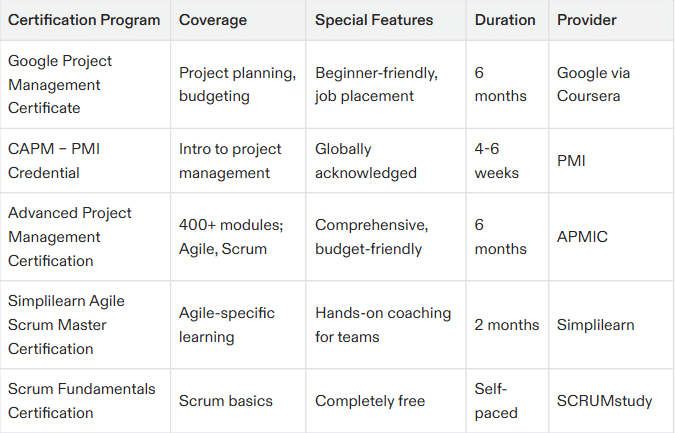Click the Self-paced duration cell
The height and width of the screenshot is (433, 675).
[x=496, y=400]
